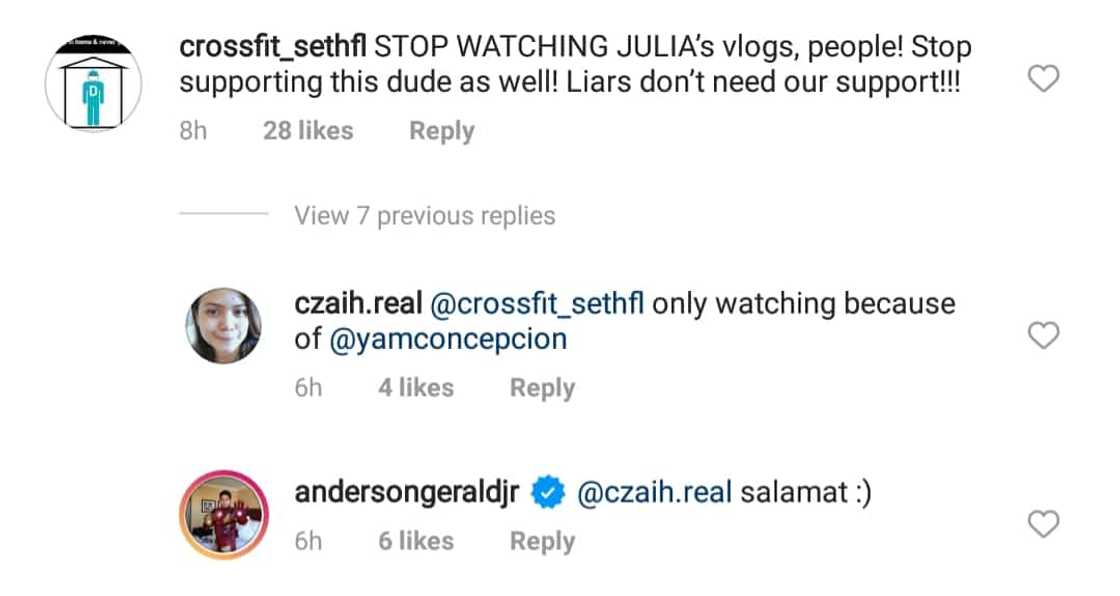This screenshot has width=1120, height=596.
Task: Click andersongeraldjr's gradient-ringed profile photo
Action: point(223,512)
